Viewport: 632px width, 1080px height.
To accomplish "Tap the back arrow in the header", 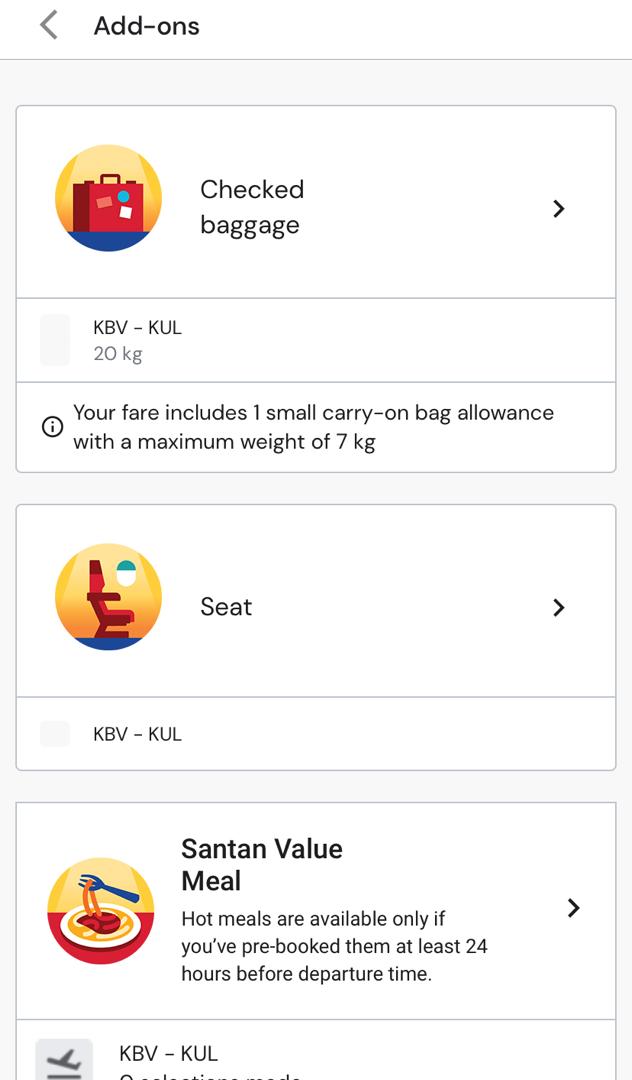I will tap(48, 26).
